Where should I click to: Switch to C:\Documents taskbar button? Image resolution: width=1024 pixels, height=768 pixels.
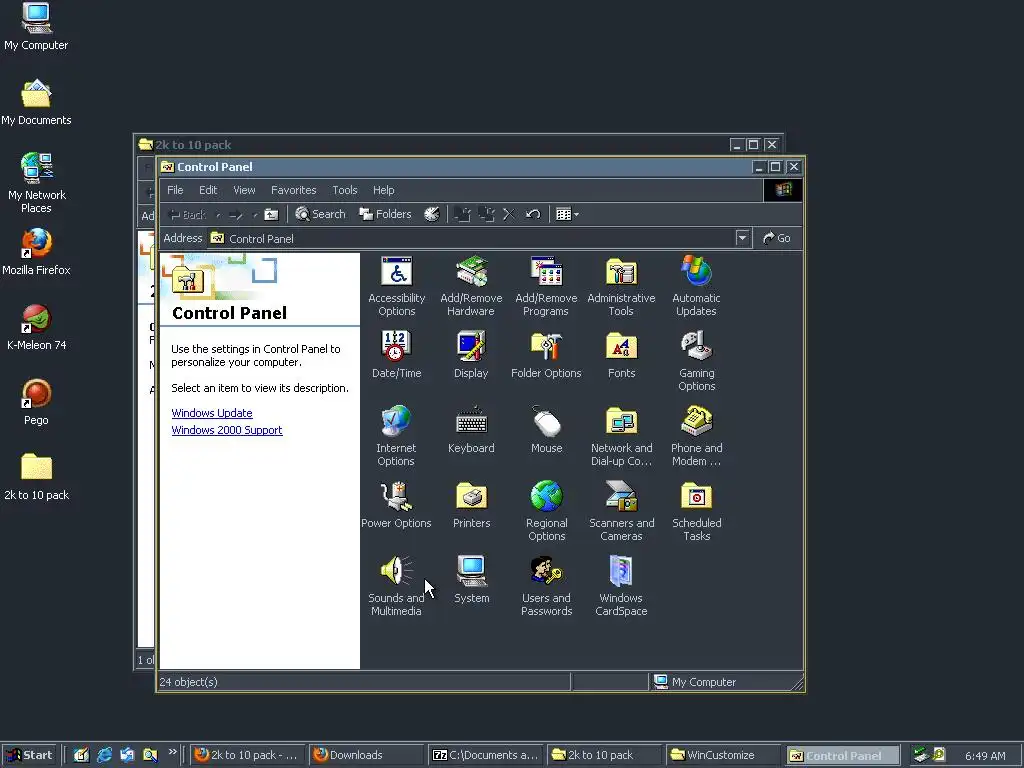[x=485, y=755]
